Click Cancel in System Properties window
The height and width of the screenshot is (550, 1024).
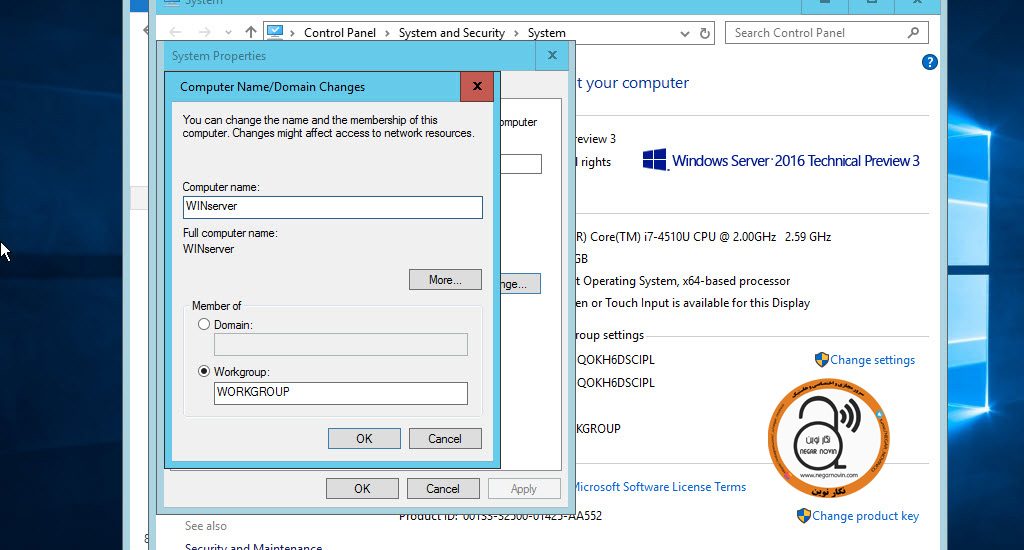pyautogui.click(x=443, y=489)
